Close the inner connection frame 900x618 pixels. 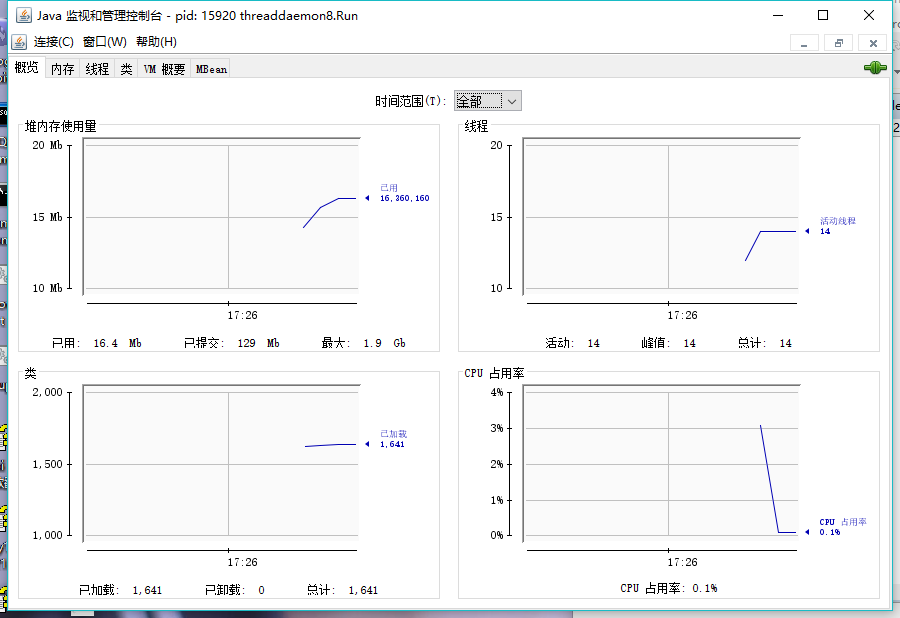873,43
